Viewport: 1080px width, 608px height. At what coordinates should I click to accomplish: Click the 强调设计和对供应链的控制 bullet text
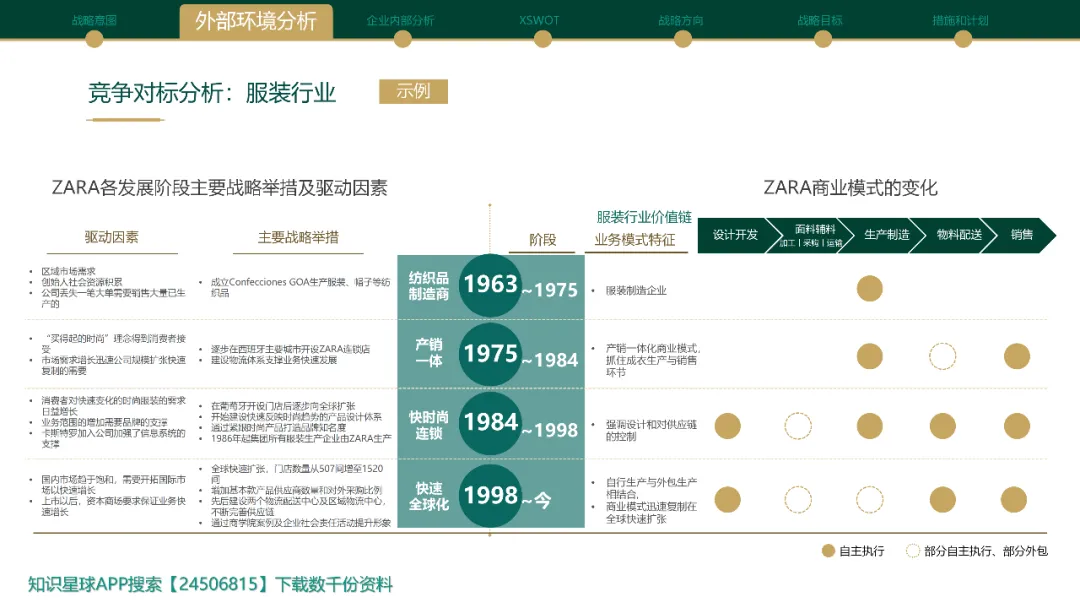click(651, 430)
